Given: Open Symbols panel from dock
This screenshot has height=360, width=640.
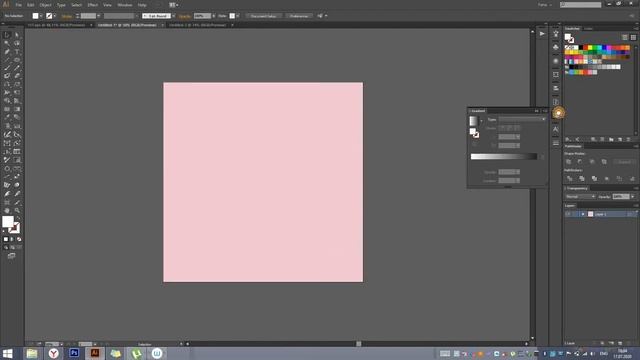Looking at the screenshot, I should click(556, 47).
